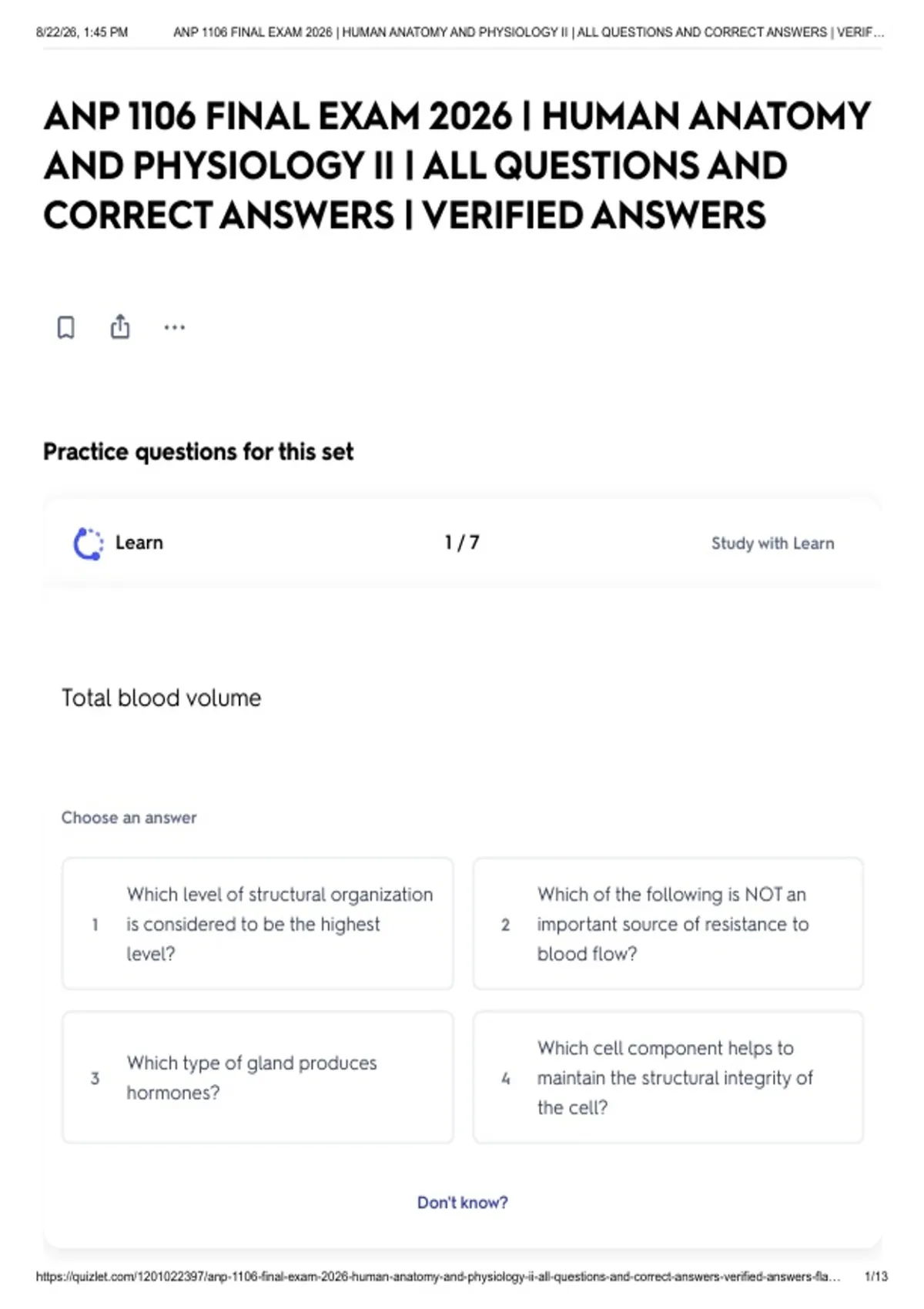This screenshot has height=1309, width=924.
Task: Choose answer 4 about cell structural integrity
Action: pos(668,1077)
